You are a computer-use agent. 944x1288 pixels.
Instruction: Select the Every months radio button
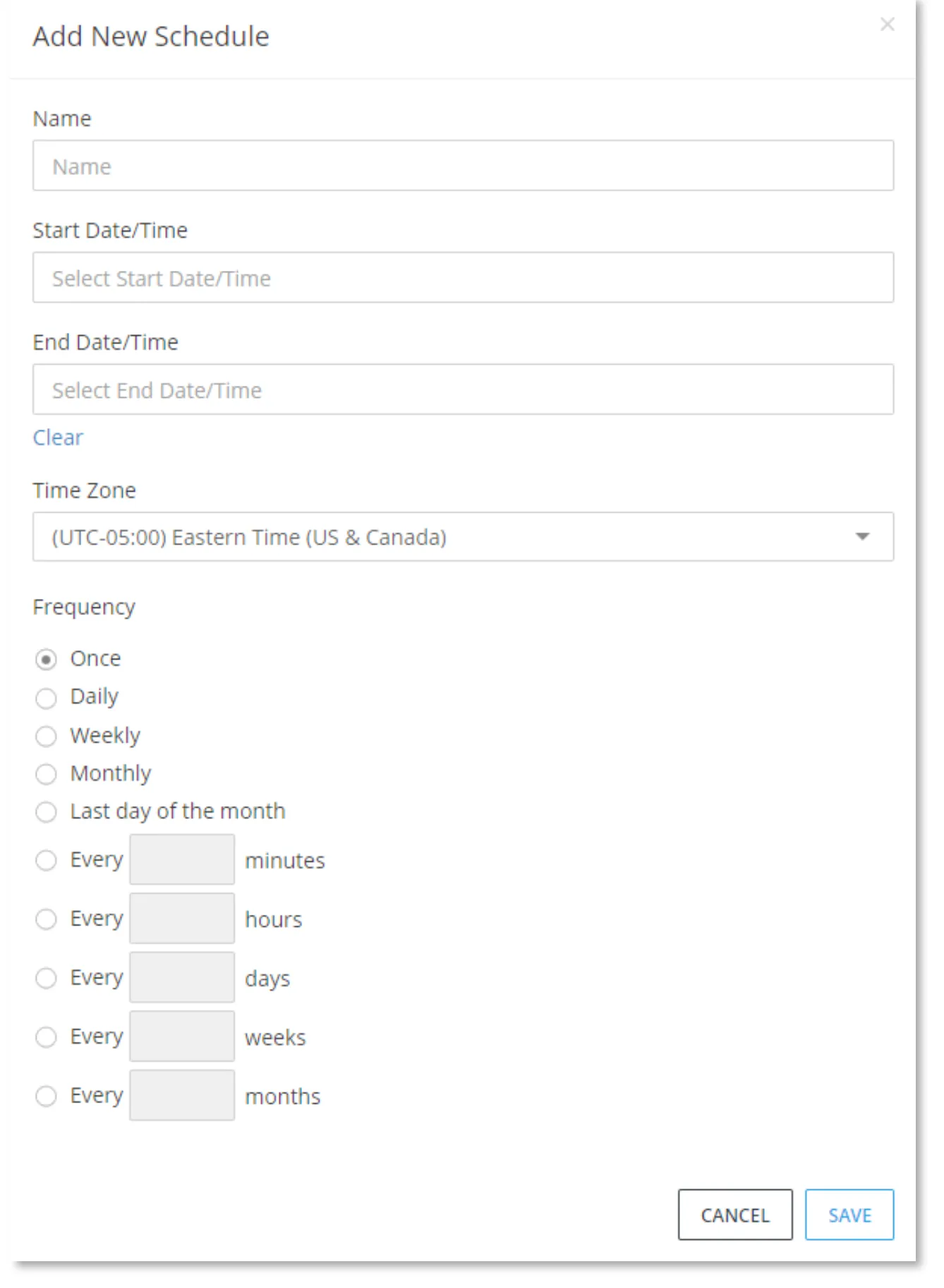pos(46,1096)
